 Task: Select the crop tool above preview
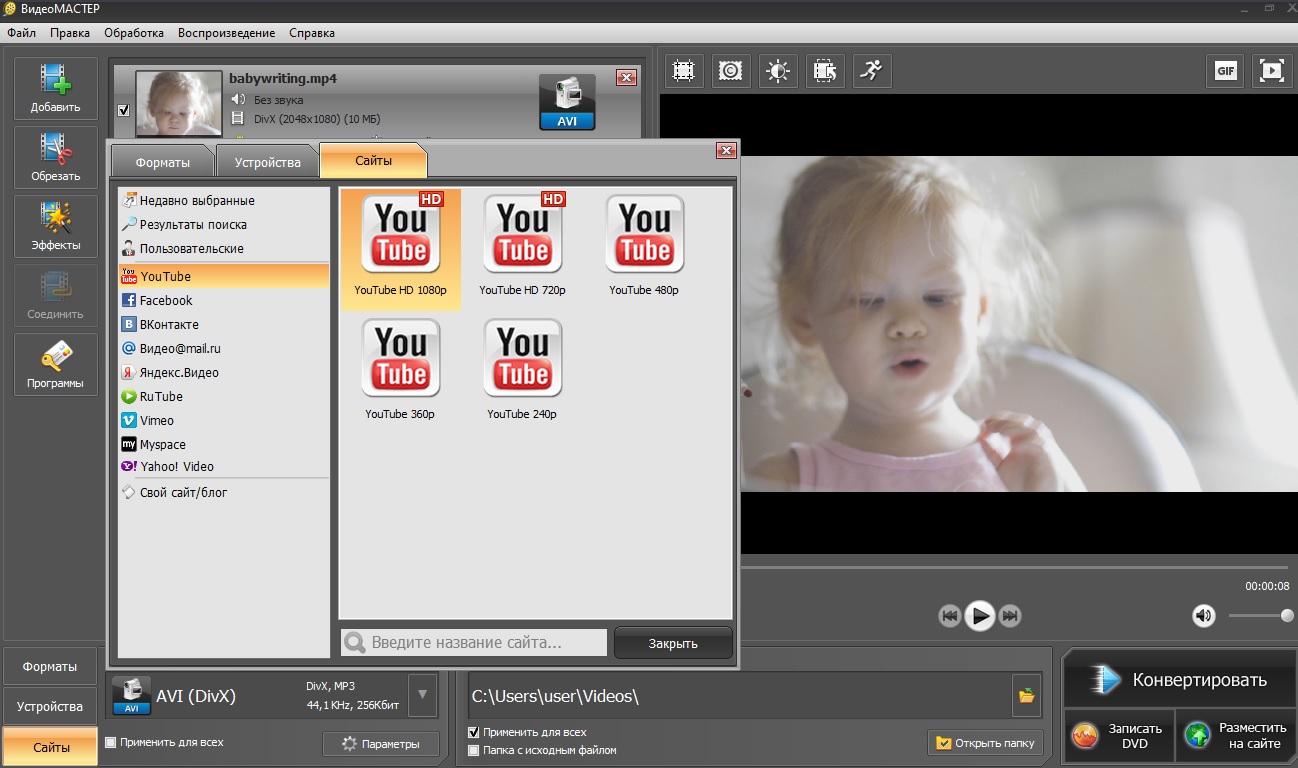point(684,71)
